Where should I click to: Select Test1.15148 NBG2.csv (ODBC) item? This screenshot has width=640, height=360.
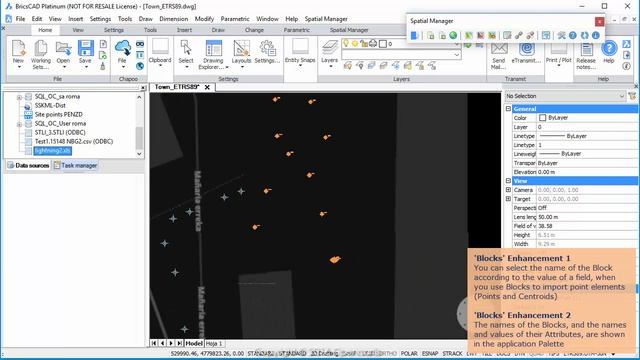(x=74, y=141)
